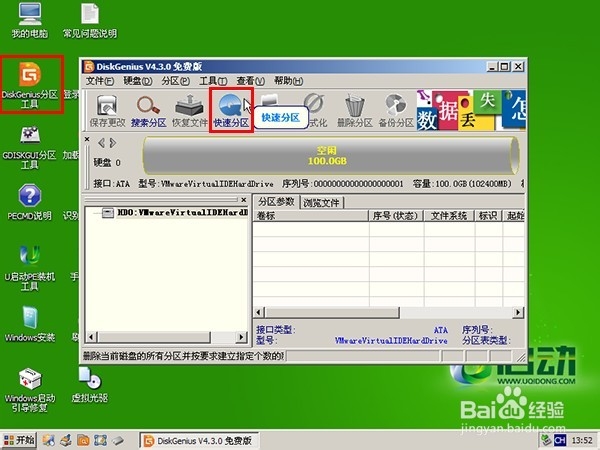The width and height of the screenshot is (600, 450).
Task: Click the Save Changes (保存更改) toolbar icon
Action: click(107, 111)
